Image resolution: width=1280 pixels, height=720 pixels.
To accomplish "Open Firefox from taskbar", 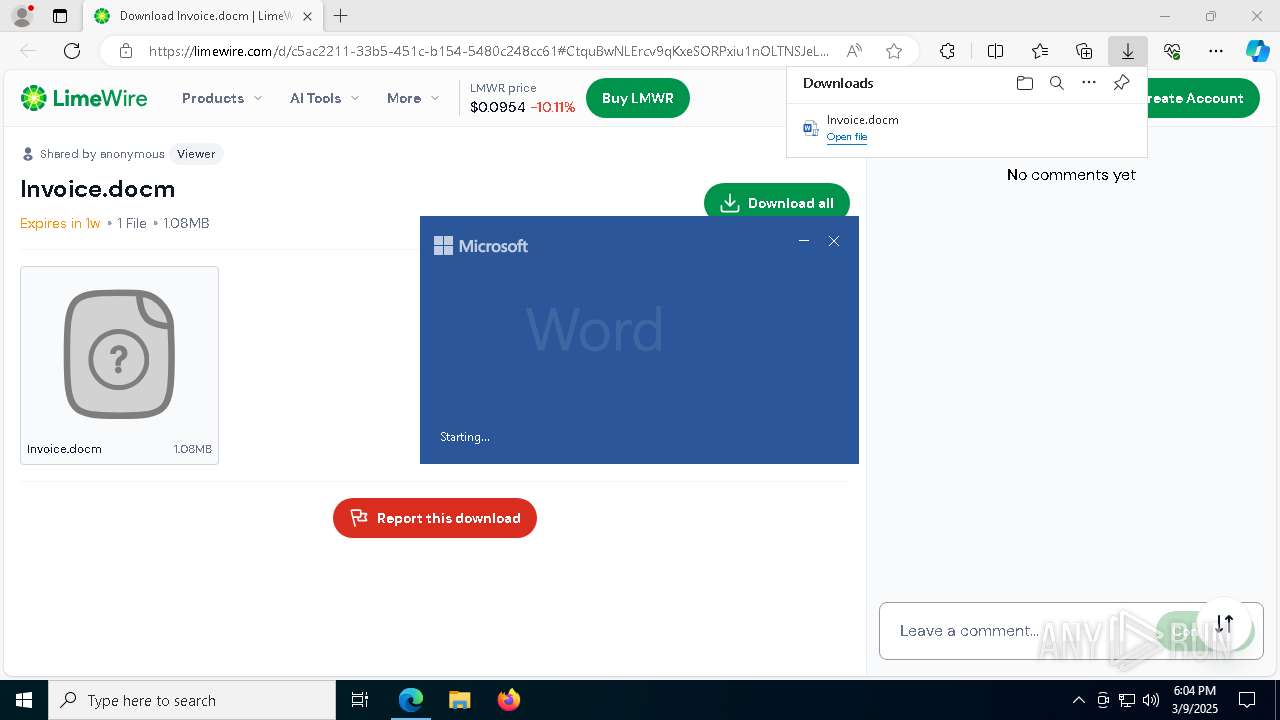I will point(508,700).
